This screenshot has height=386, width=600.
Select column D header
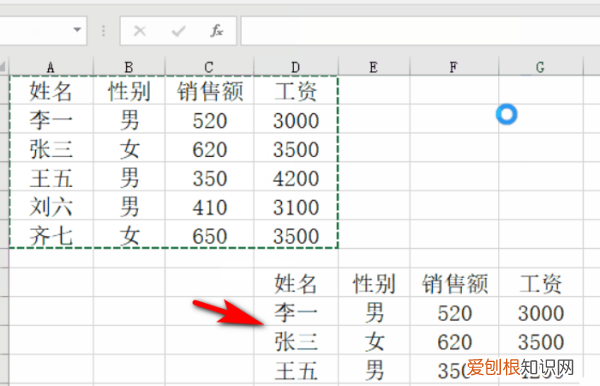(296, 67)
